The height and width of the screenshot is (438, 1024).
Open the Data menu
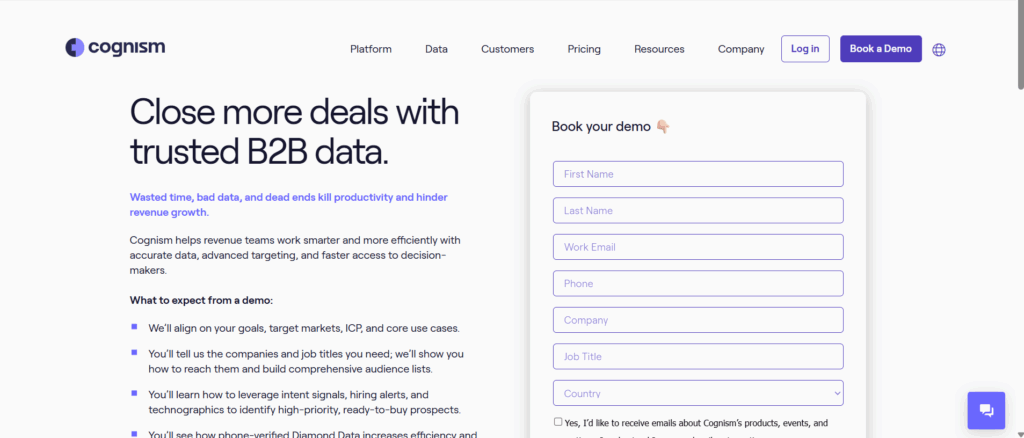coord(436,49)
